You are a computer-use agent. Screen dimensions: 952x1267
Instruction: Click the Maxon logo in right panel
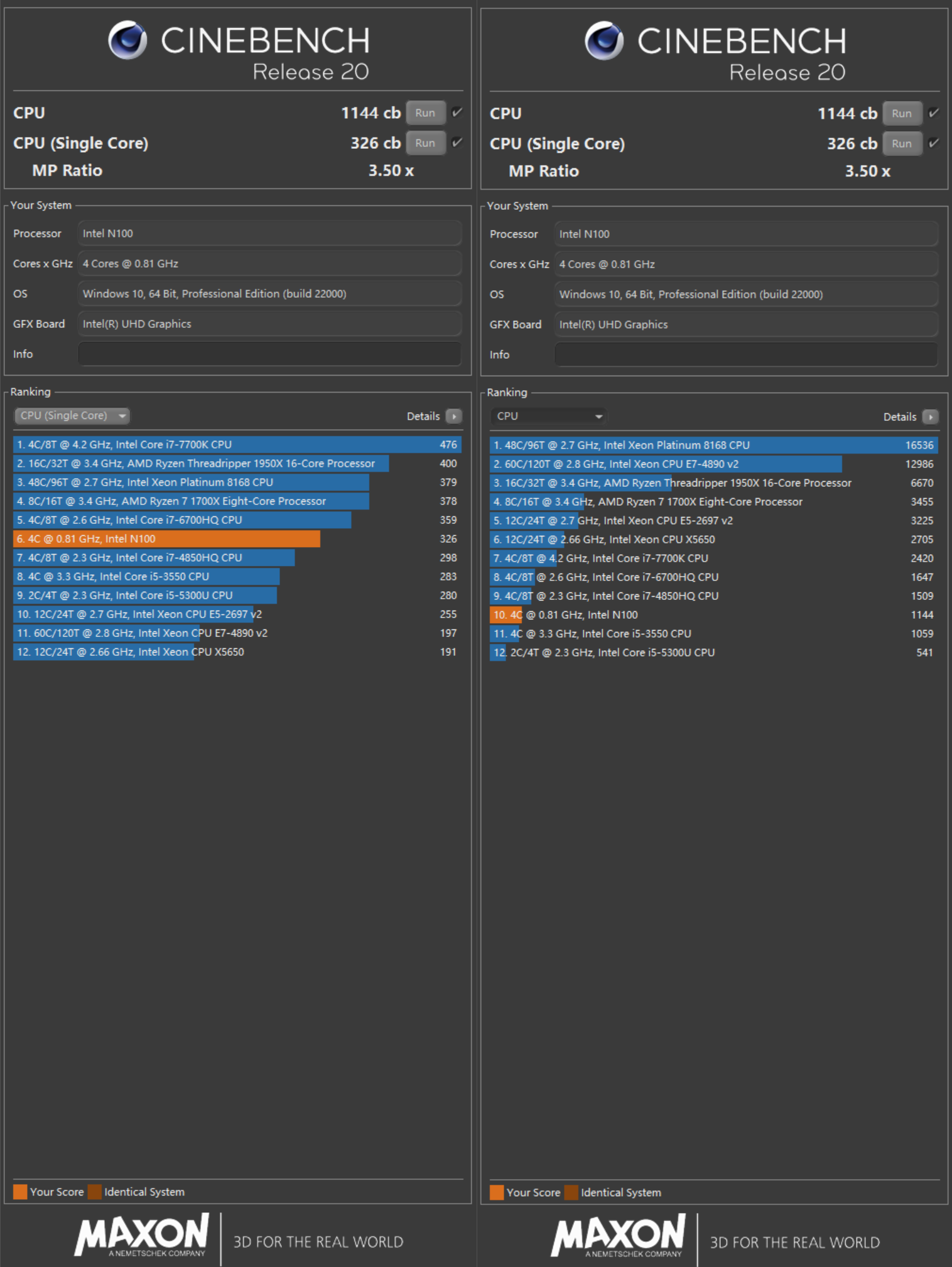[x=619, y=1236]
